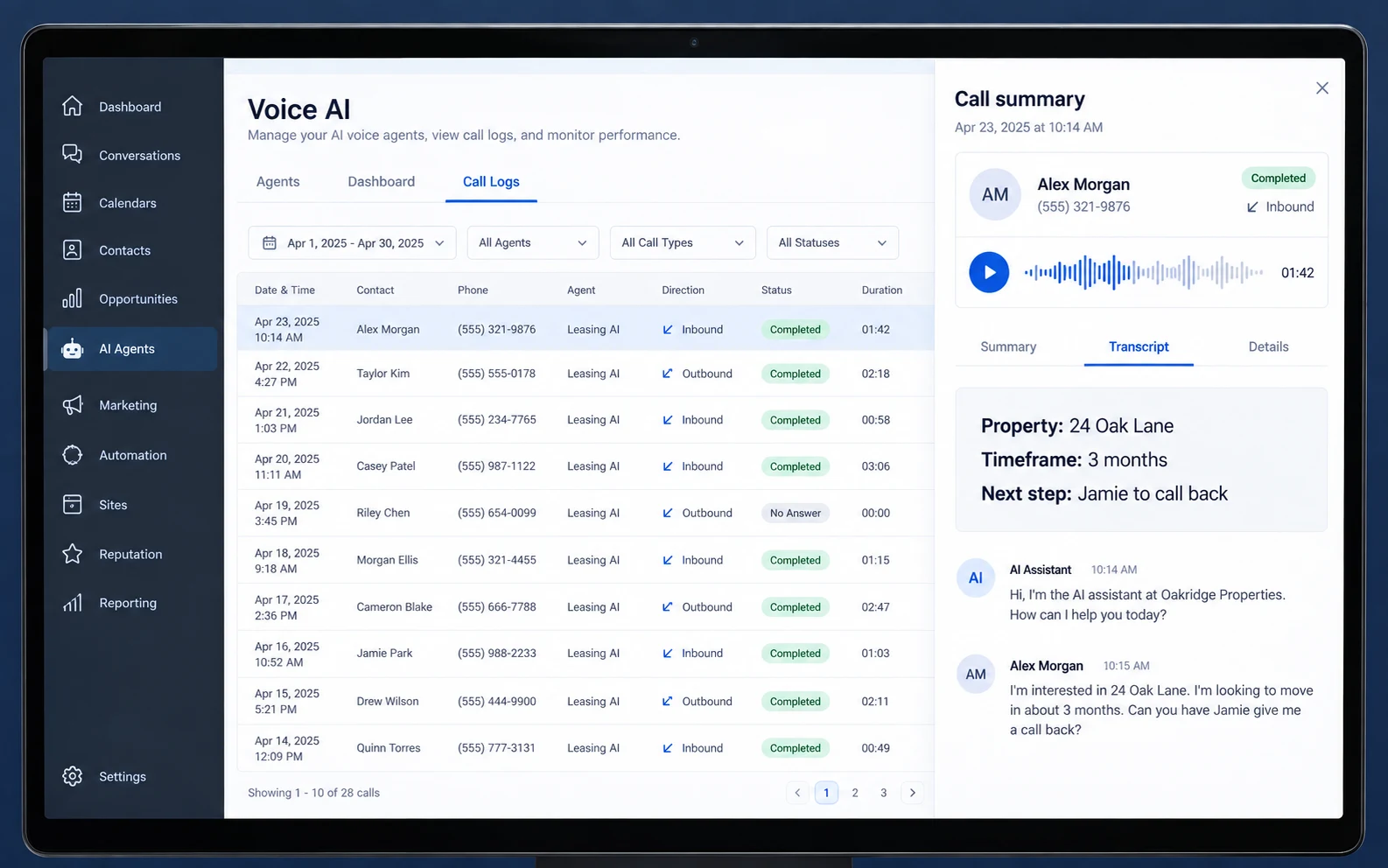
Task: Click the Opportunities bar chart icon
Action: click(73, 298)
